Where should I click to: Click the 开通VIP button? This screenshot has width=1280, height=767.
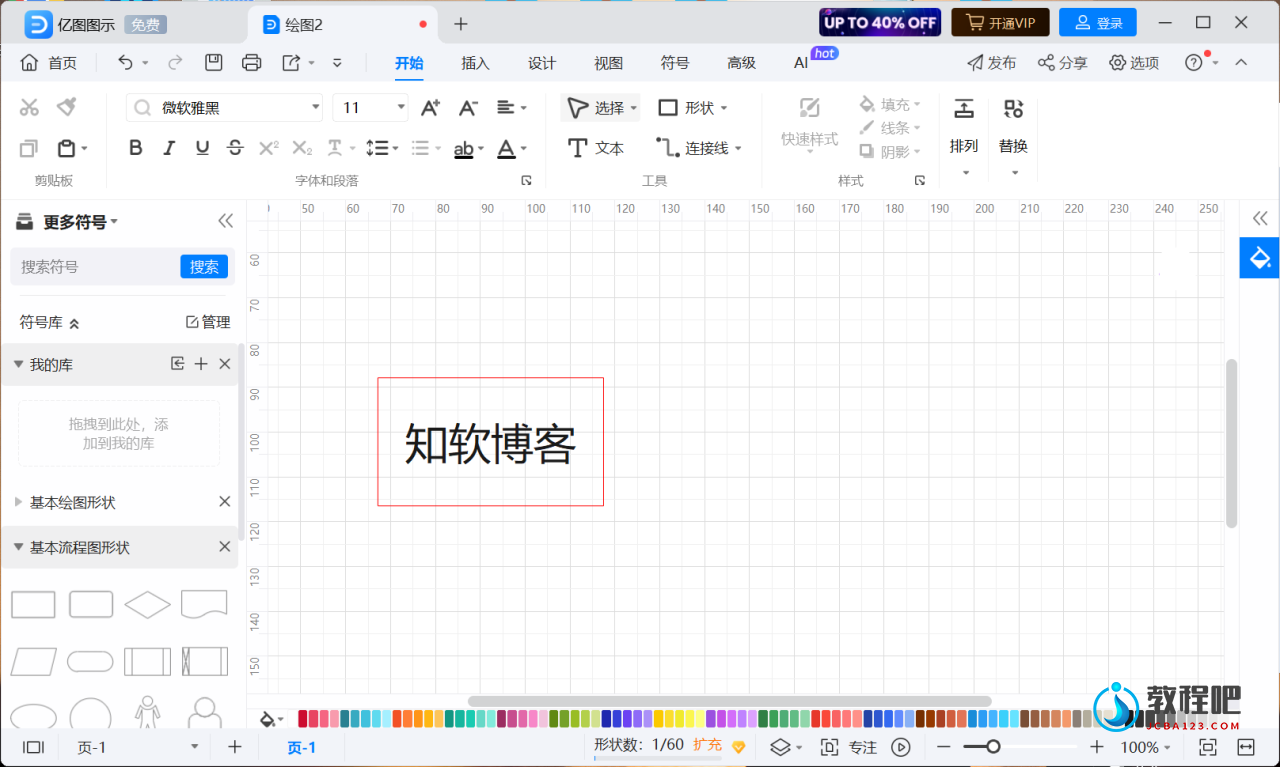point(1001,23)
